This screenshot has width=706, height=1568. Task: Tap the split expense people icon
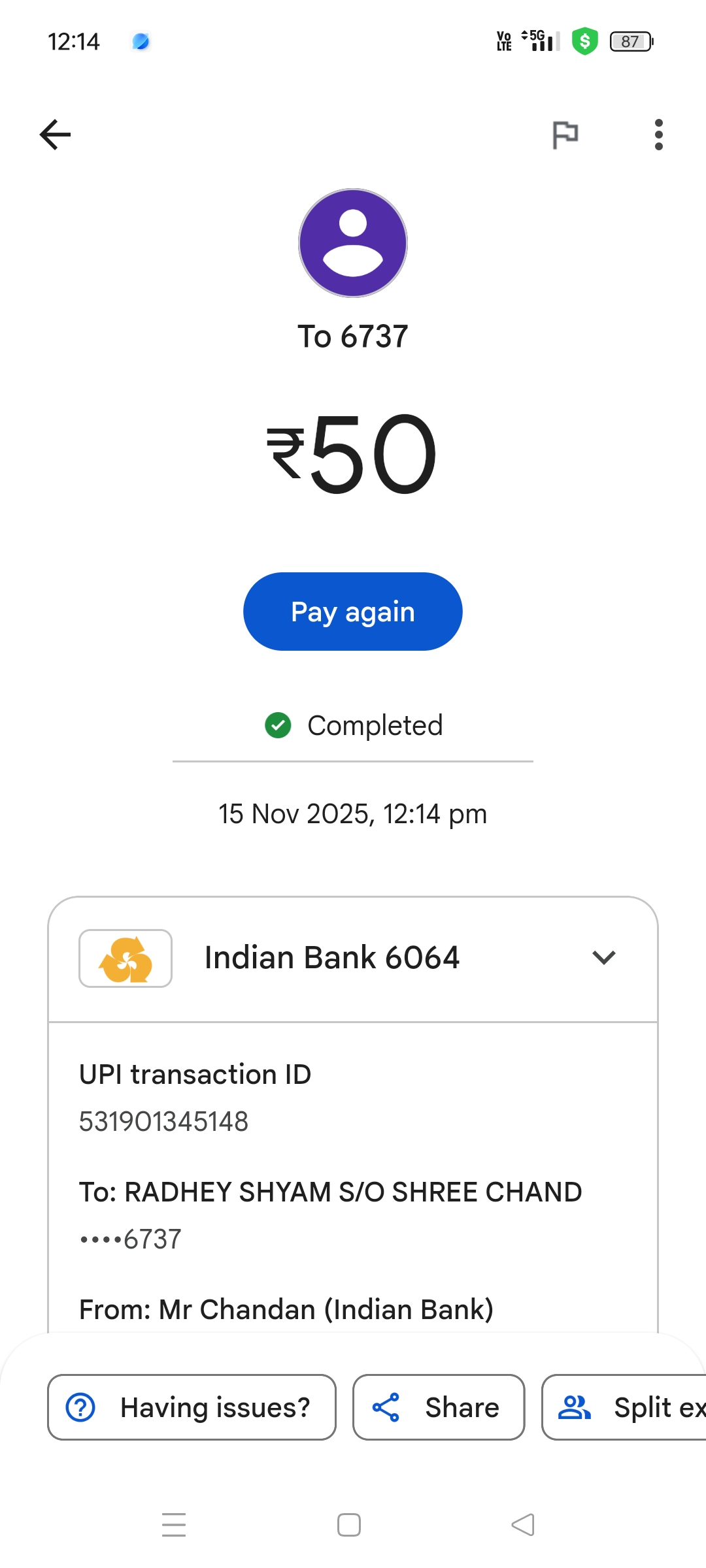click(x=574, y=1407)
